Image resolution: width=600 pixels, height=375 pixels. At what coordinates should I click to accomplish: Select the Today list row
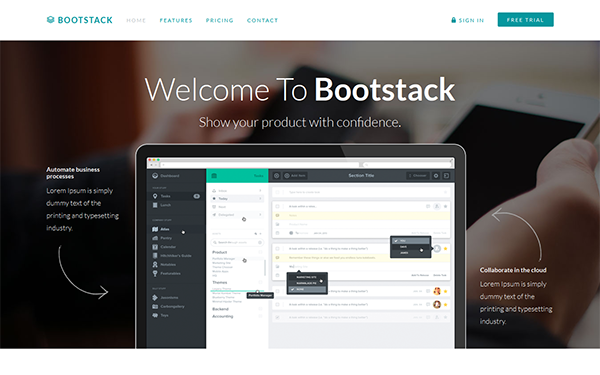coord(237,199)
